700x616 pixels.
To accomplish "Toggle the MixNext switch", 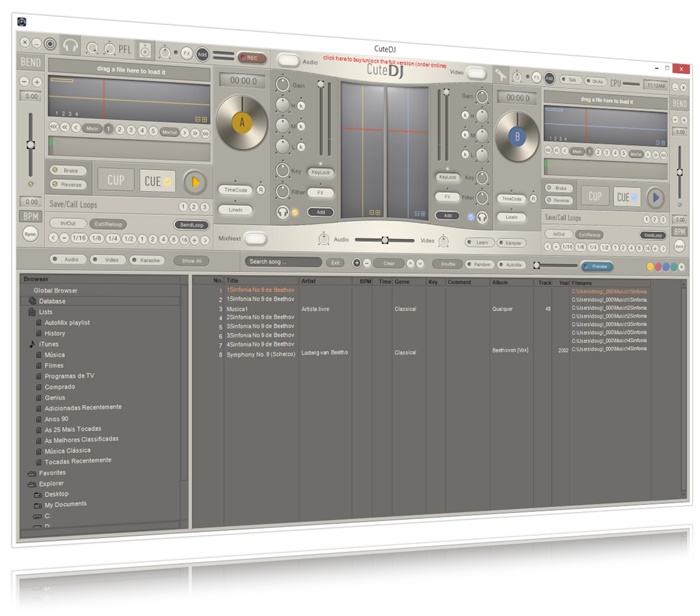I will [255, 238].
